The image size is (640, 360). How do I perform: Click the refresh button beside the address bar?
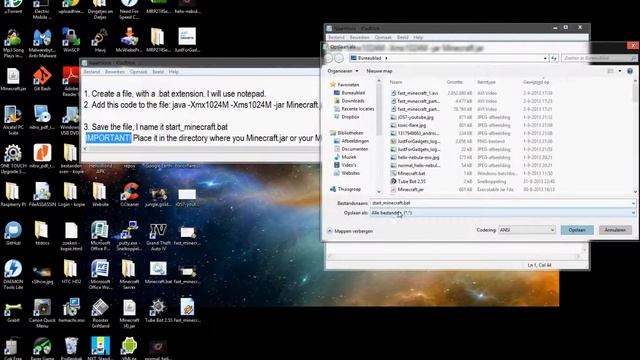554,58
